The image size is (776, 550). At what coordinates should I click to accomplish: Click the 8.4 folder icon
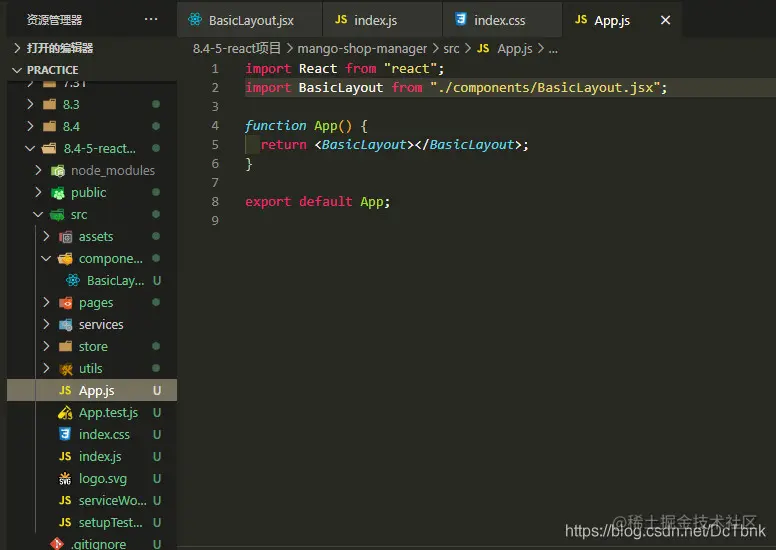point(49,126)
